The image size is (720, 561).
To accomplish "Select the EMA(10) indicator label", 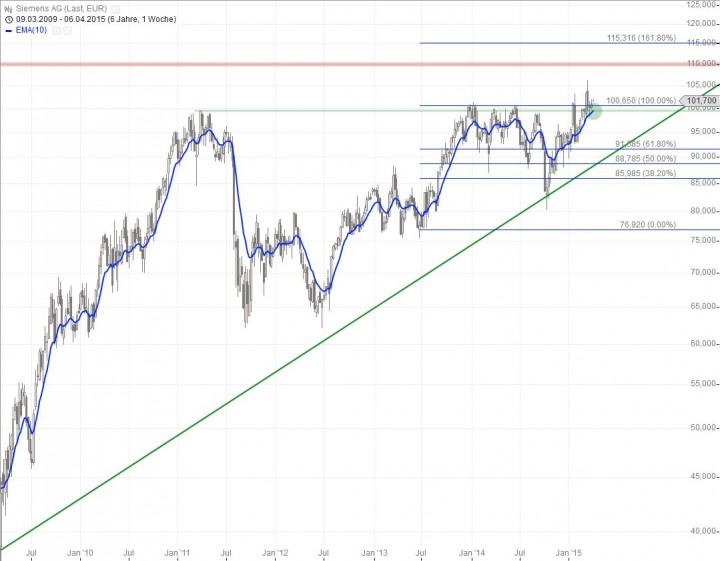I will [33, 31].
